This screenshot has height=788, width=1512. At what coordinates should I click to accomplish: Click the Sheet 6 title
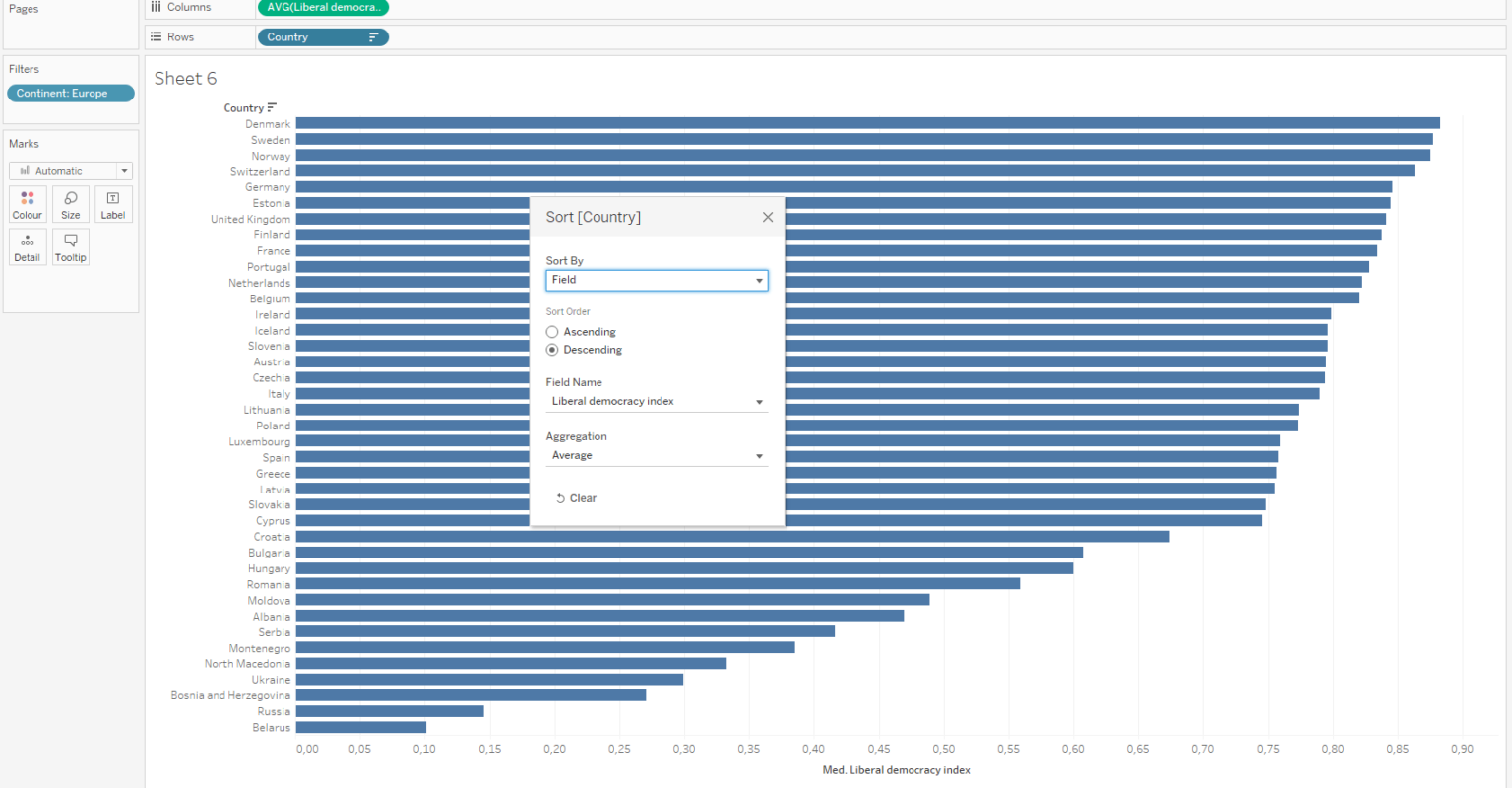pyautogui.click(x=185, y=78)
